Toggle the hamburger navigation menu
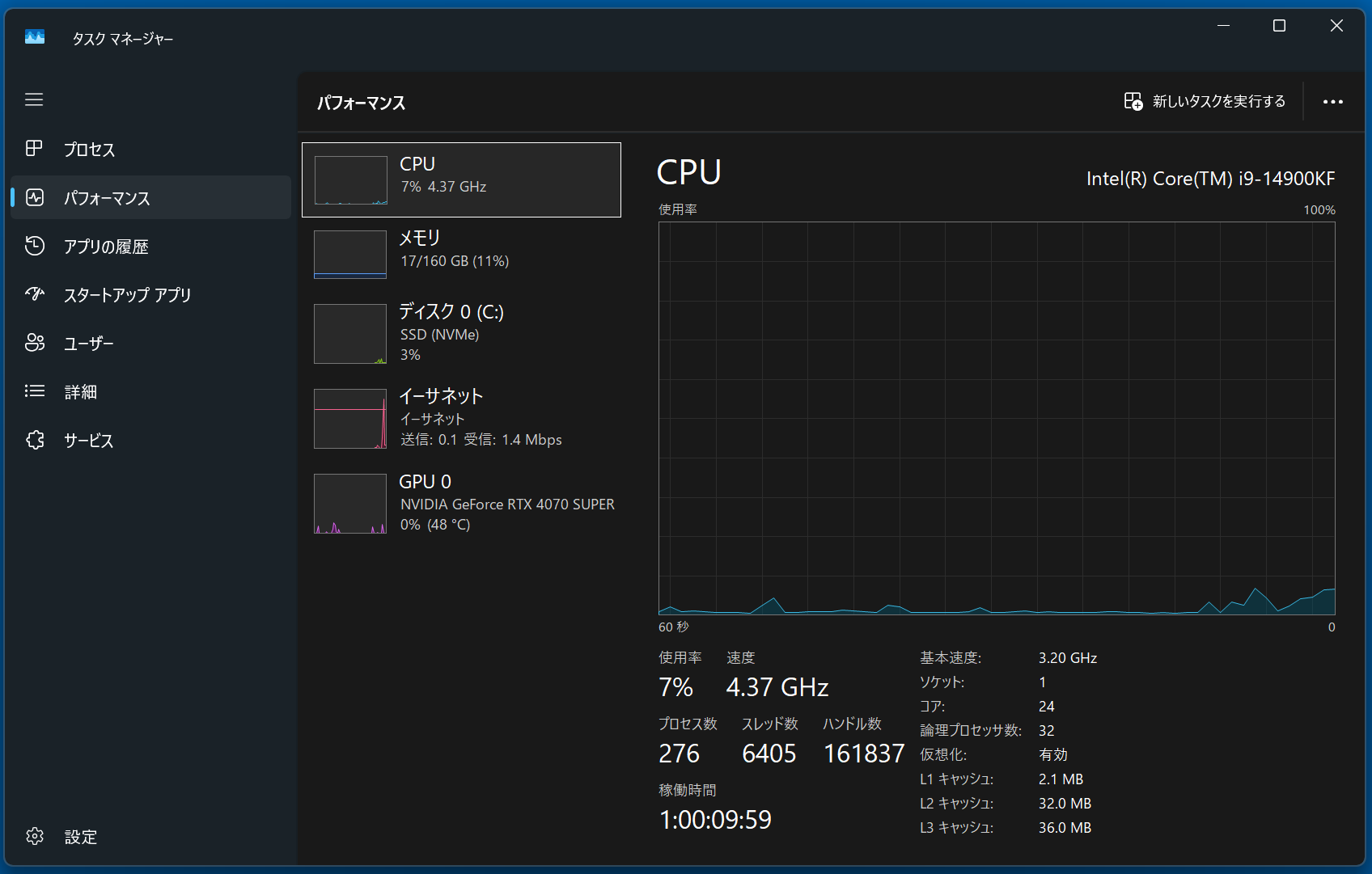Viewport: 1372px width, 874px height. (x=34, y=99)
